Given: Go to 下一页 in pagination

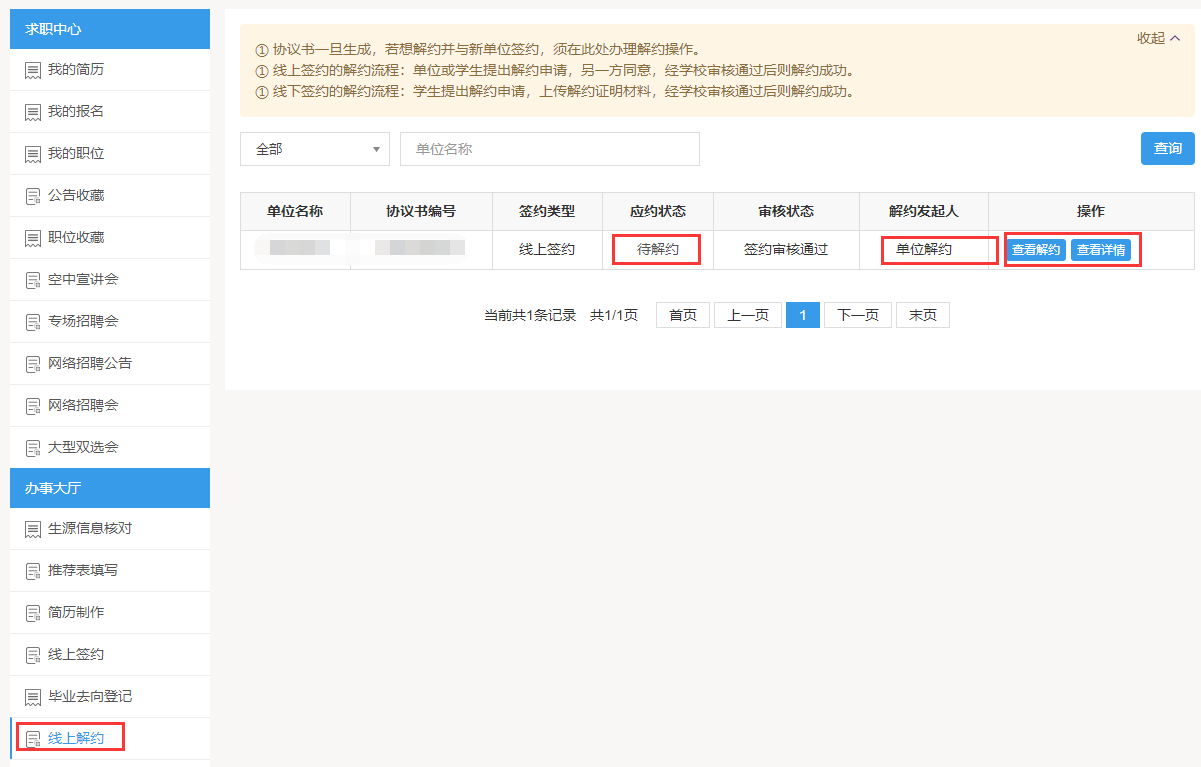Looking at the screenshot, I should (x=857, y=315).
